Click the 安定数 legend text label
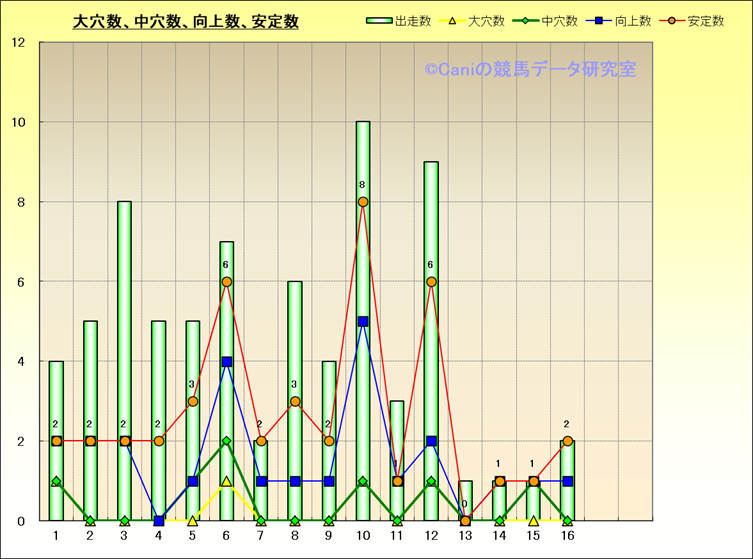 pyautogui.click(x=704, y=21)
